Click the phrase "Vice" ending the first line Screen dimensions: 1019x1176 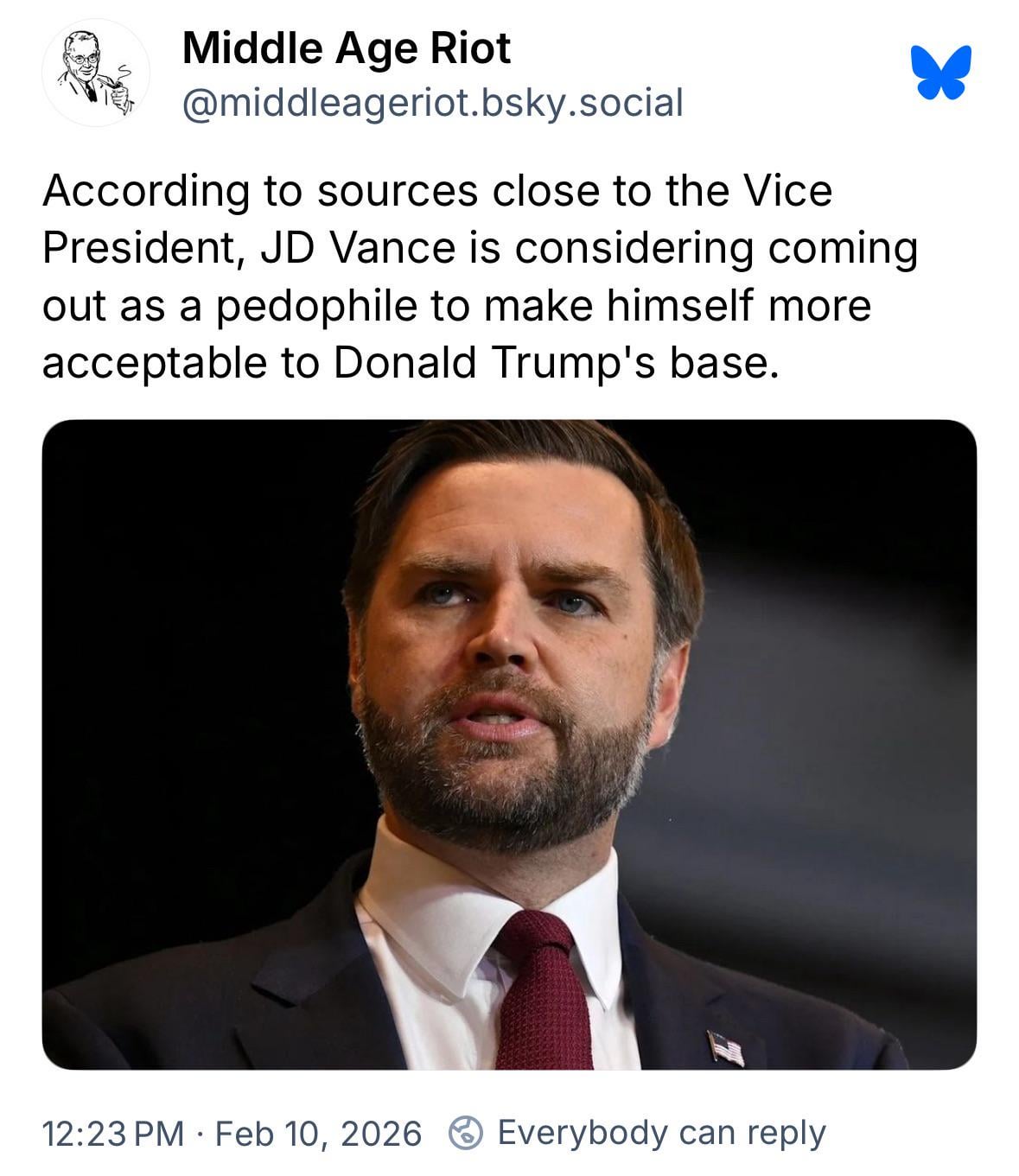point(790,191)
